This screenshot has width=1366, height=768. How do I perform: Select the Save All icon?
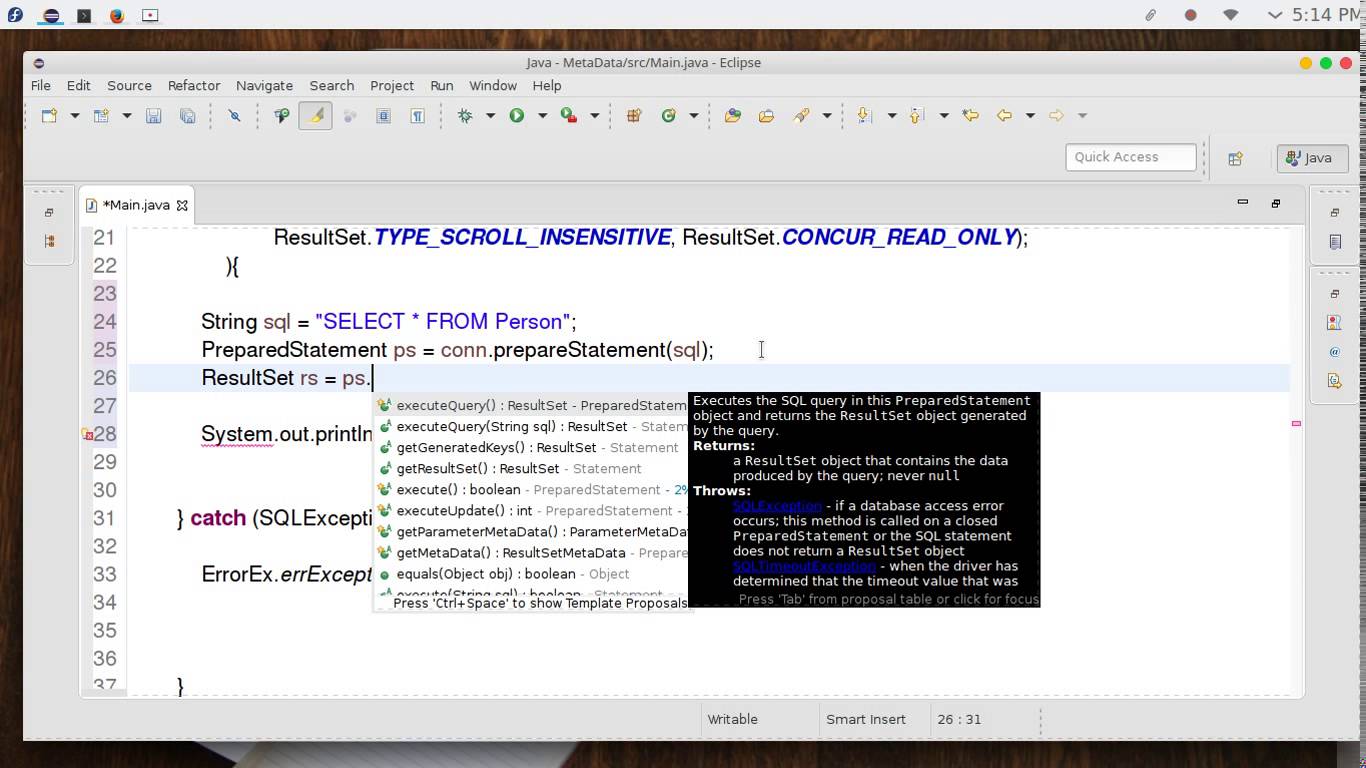187,115
